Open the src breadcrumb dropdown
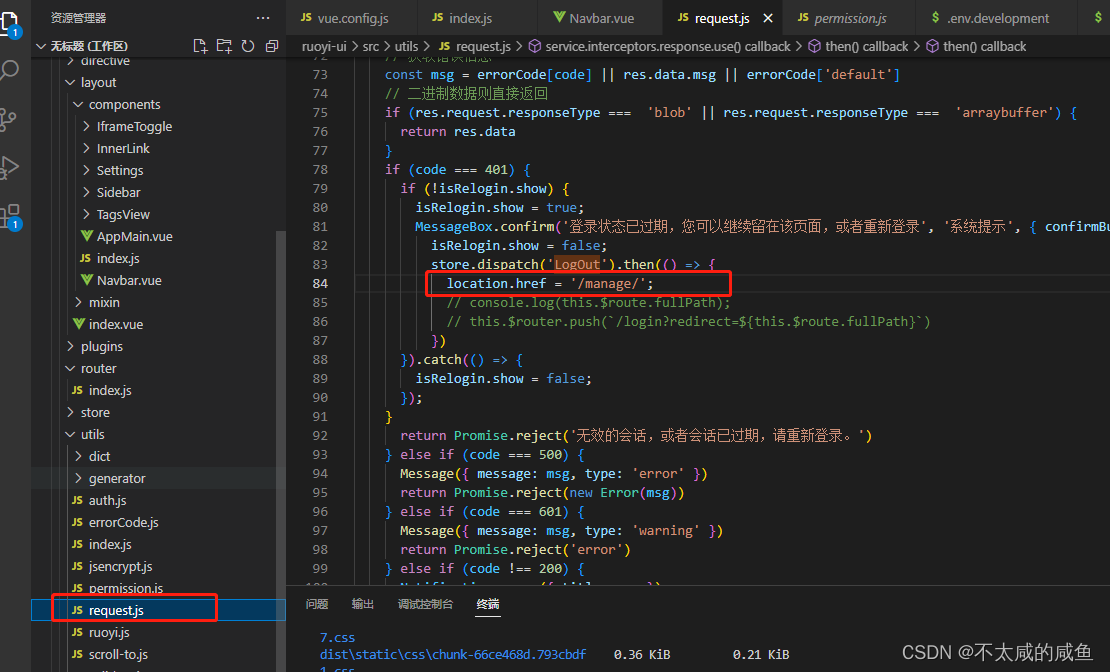This screenshot has width=1110, height=672. 370,46
